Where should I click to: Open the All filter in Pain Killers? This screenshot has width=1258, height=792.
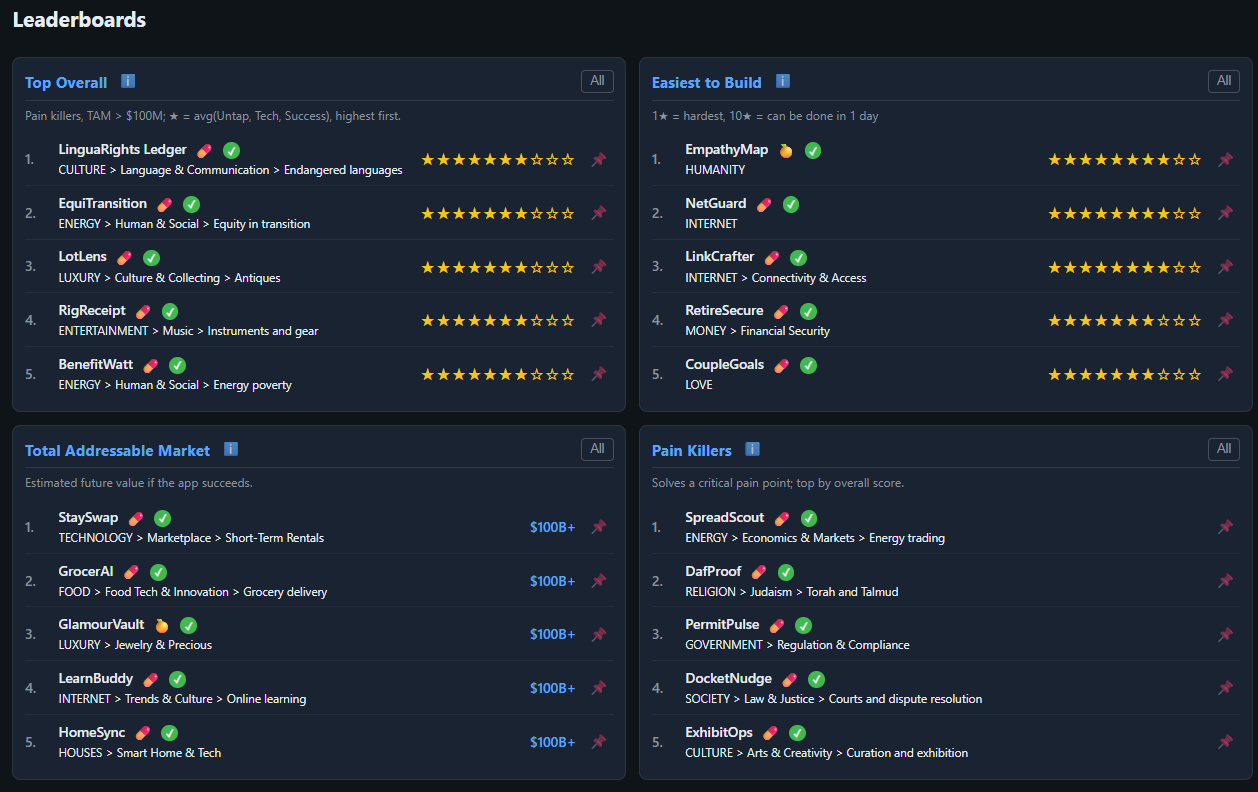pyautogui.click(x=1223, y=449)
